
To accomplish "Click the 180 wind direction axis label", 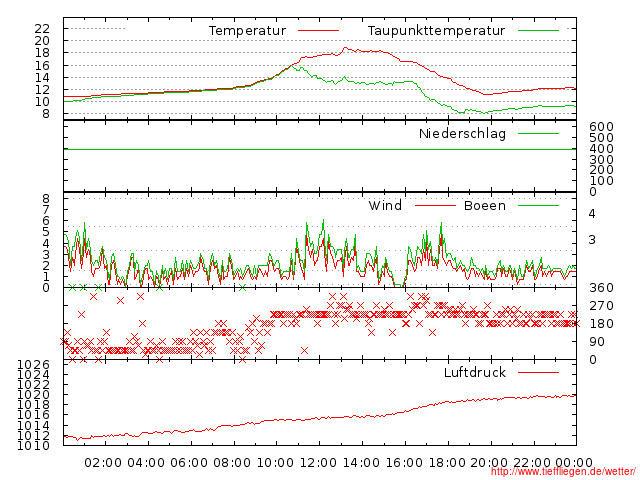I will tap(601, 324).
